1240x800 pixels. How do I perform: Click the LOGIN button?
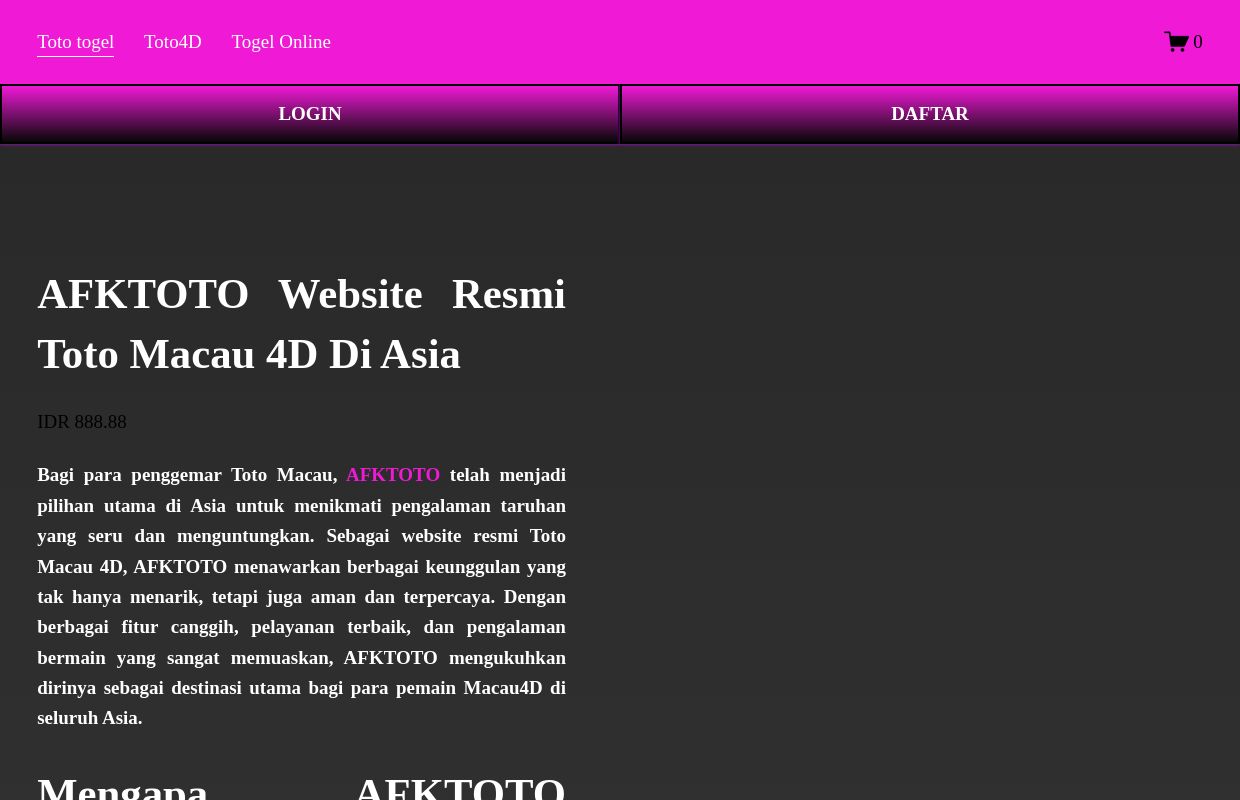pyautogui.click(x=310, y=114)
